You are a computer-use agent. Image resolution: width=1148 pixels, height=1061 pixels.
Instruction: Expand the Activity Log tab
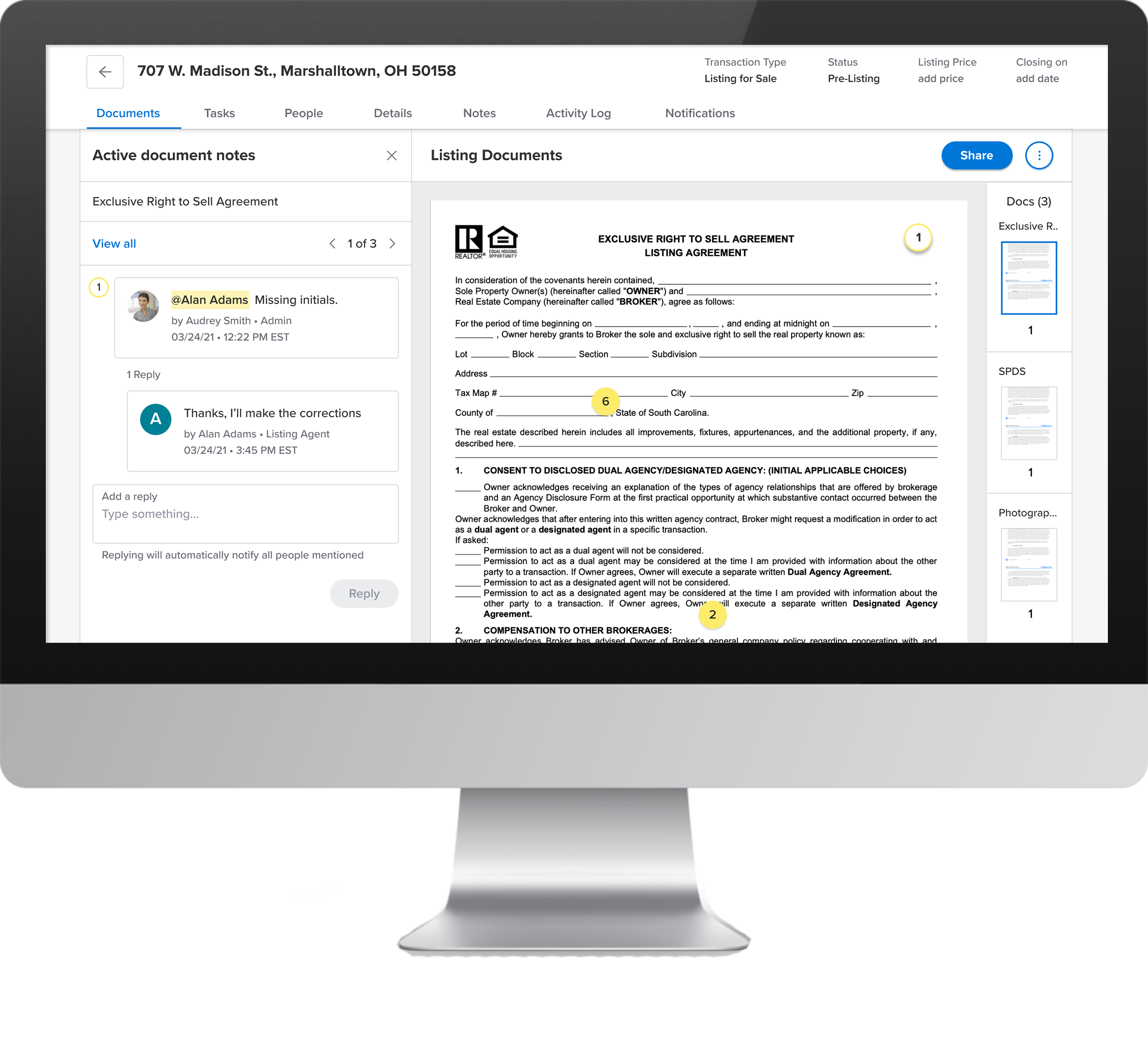(580, 113)
